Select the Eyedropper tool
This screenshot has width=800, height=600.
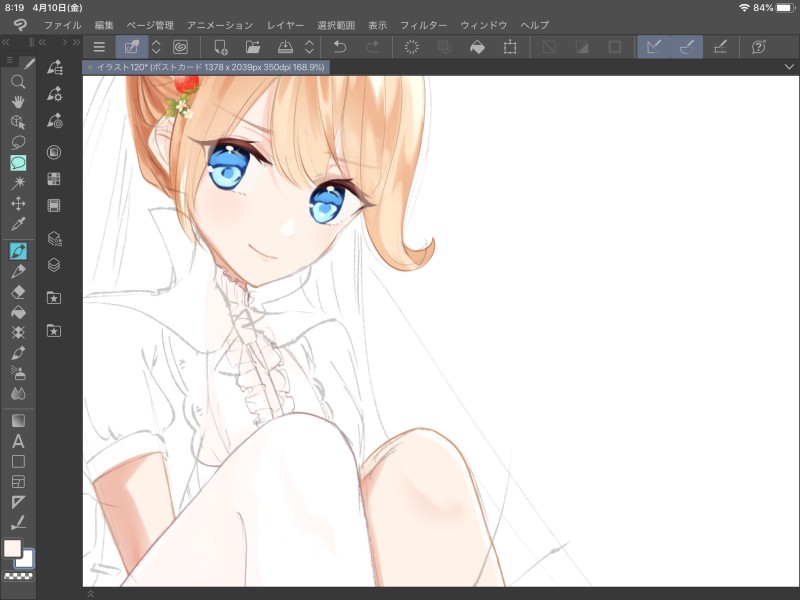(x=18, y=224)
